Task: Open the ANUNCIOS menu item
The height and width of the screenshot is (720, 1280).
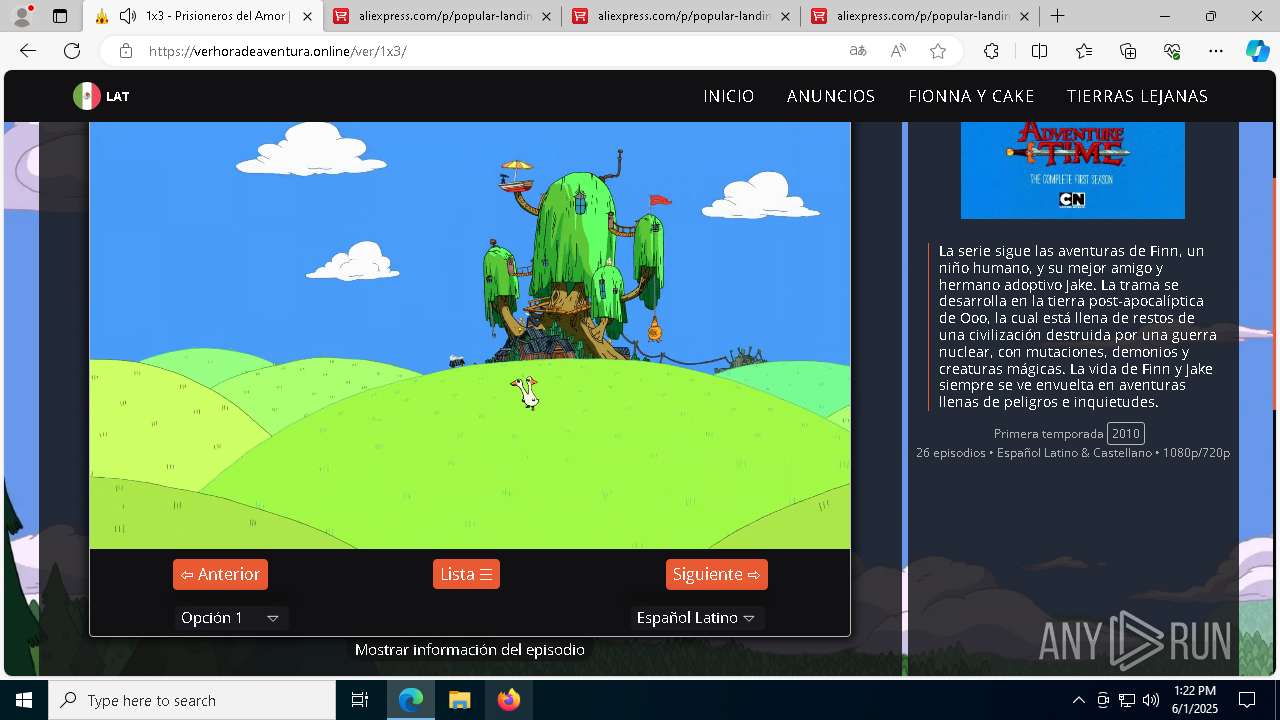Action: point(831,96)
